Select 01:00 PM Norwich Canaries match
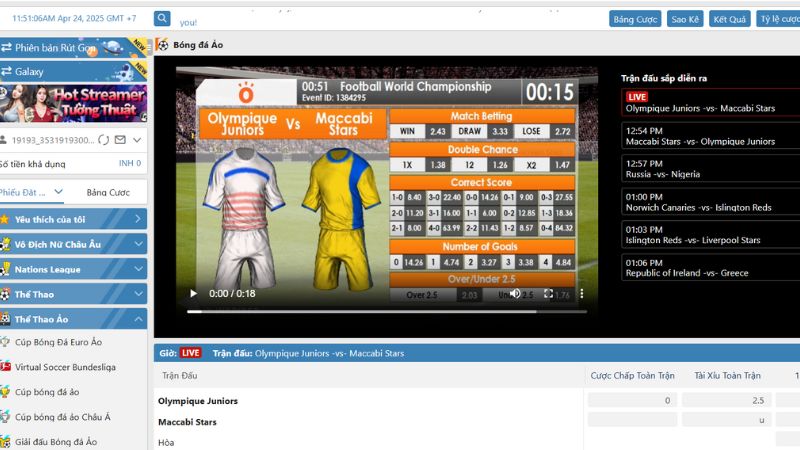 click(x=710, y=202)
